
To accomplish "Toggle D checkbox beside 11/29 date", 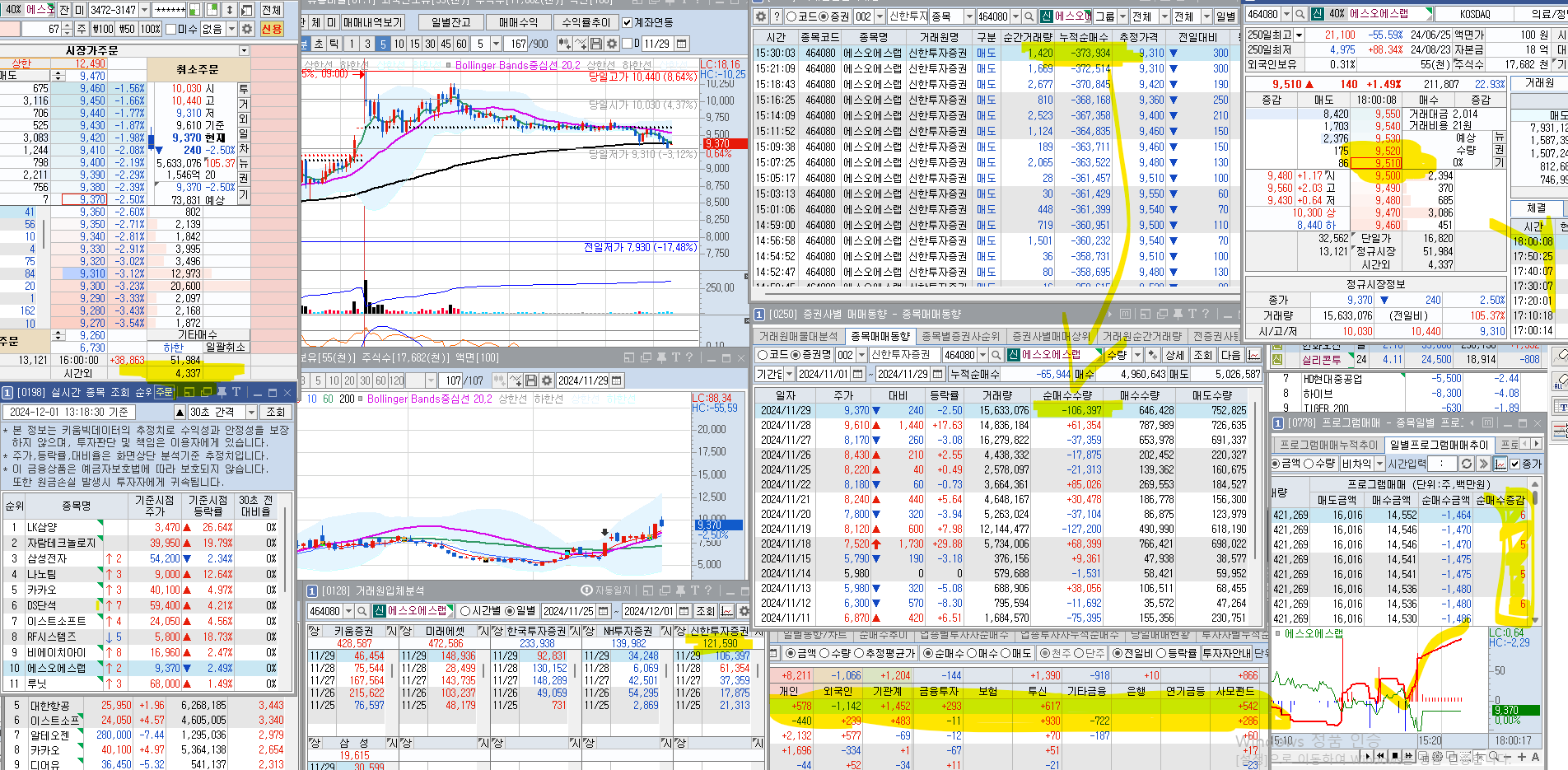I will coord(627,44).
